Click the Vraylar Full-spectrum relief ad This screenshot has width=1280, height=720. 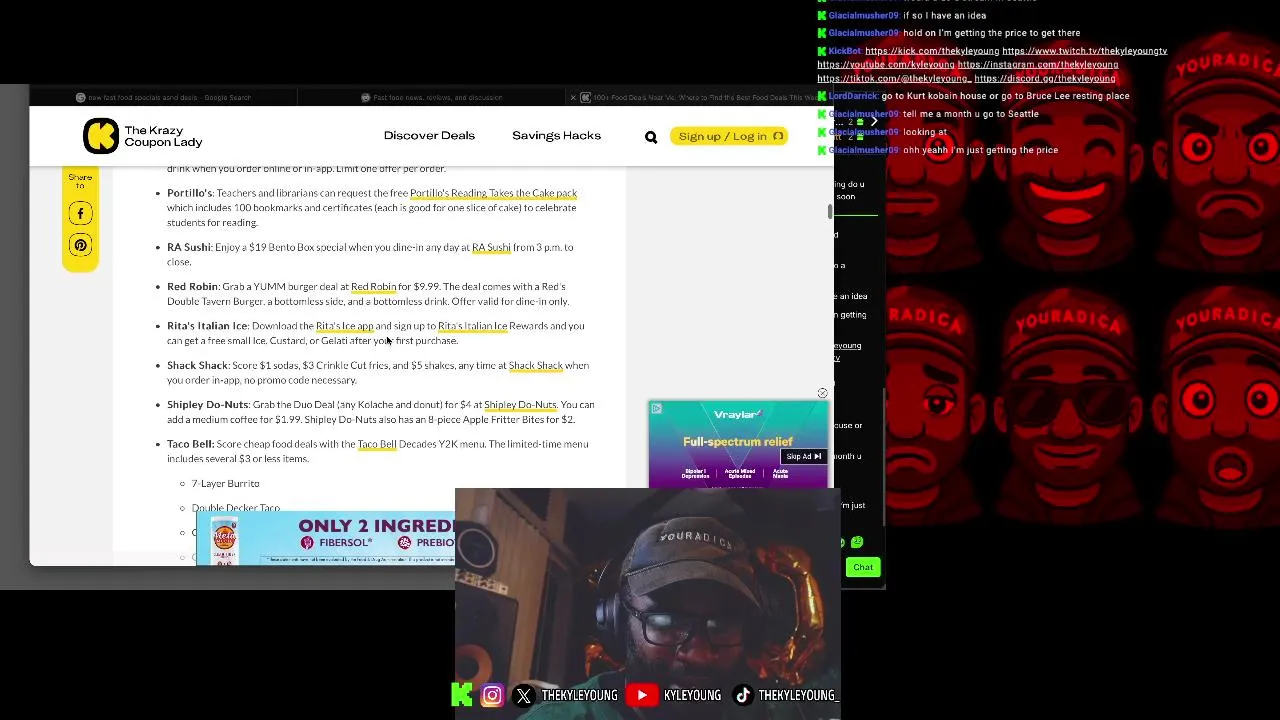pyautogui.click(x=738, y=444)
